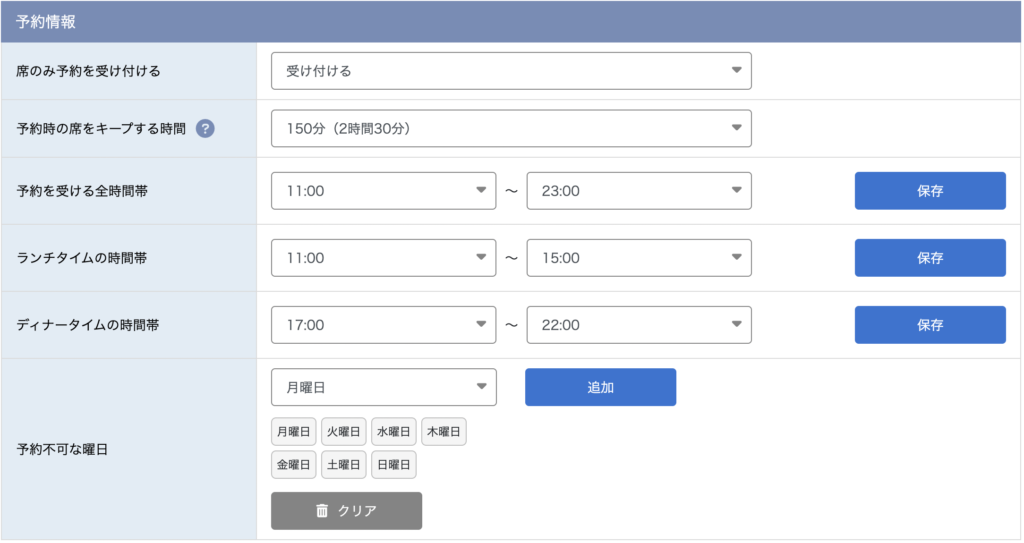
Task: Select the 木曜日 day tag
Action: point(444,432)
